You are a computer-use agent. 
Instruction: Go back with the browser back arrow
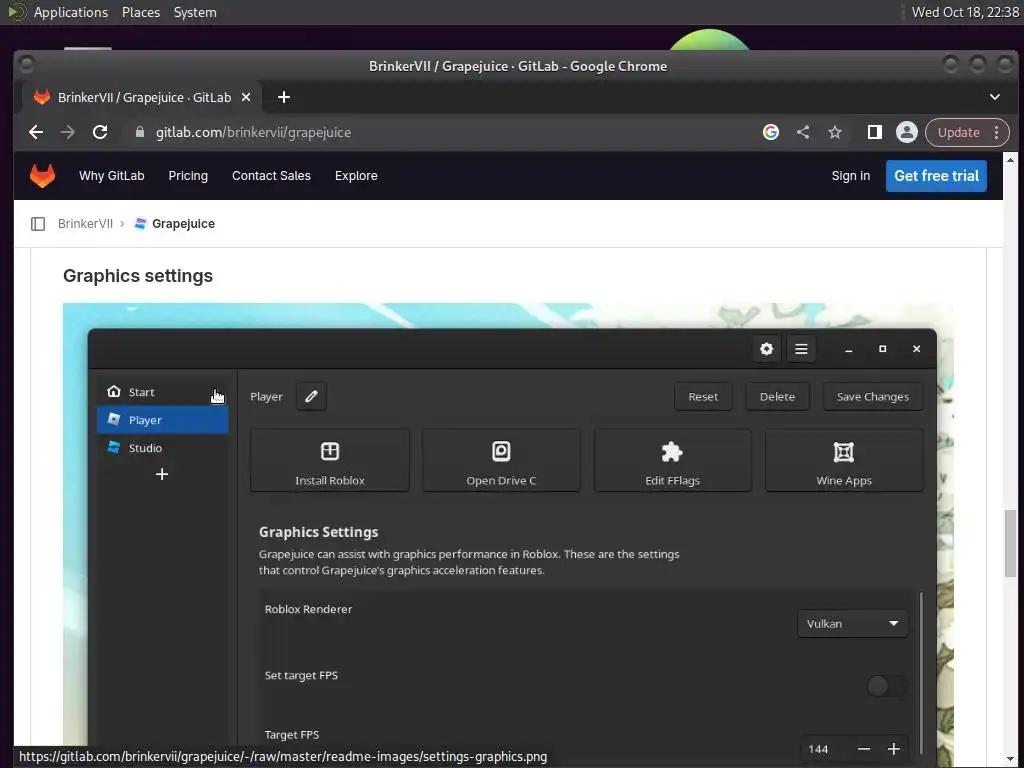pyautogui.click(x=36, y=133)
